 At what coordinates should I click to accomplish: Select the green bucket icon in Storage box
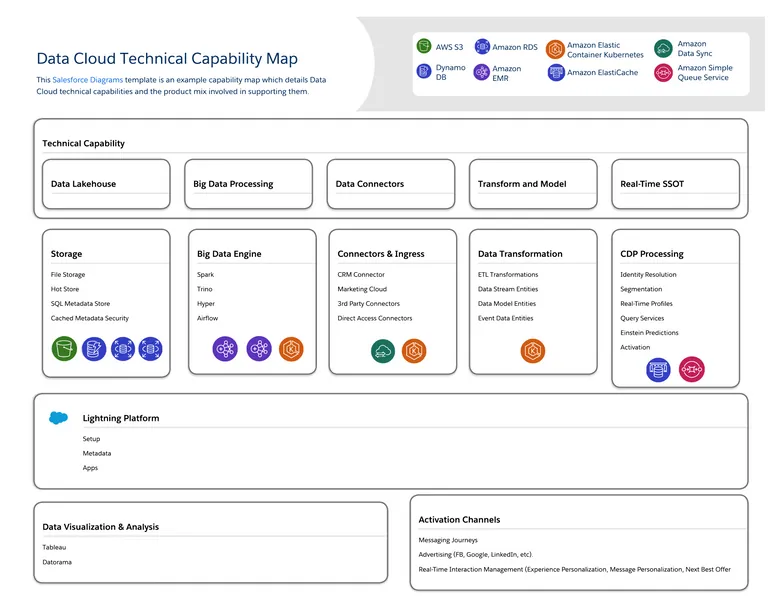click(x=64, y=349)
